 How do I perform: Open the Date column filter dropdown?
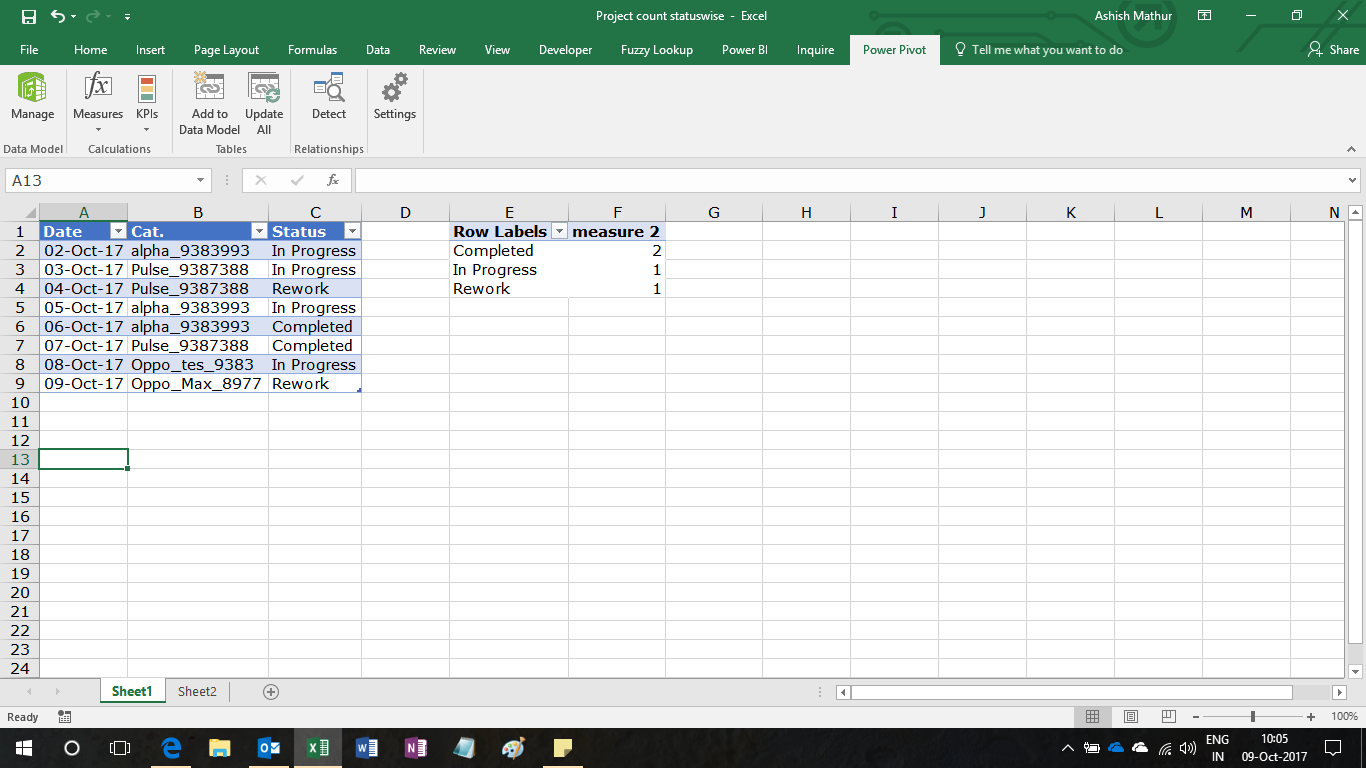[118, 232]
